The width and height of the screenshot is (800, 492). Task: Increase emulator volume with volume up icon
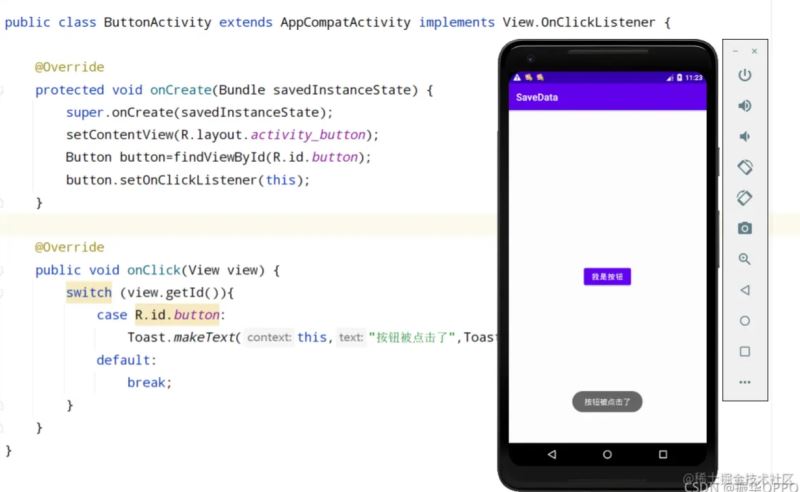coord(744,106)
